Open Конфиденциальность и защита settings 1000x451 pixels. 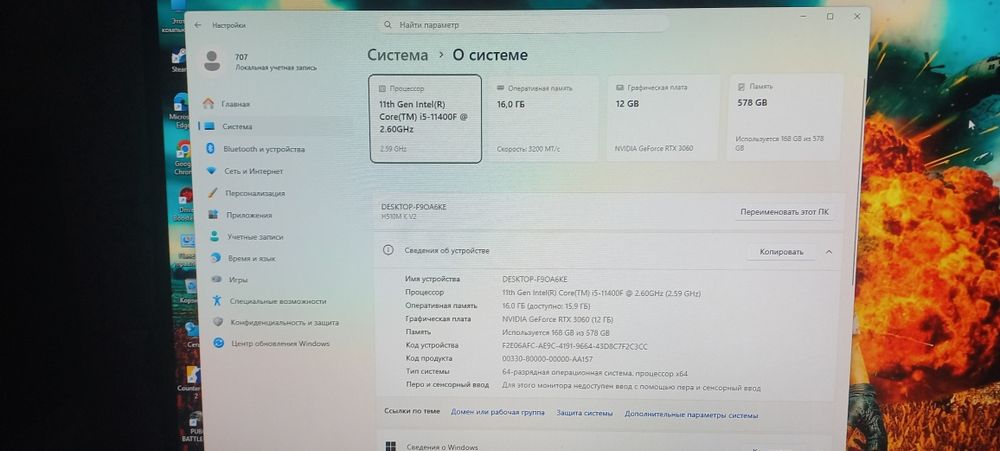coord(284,322)
